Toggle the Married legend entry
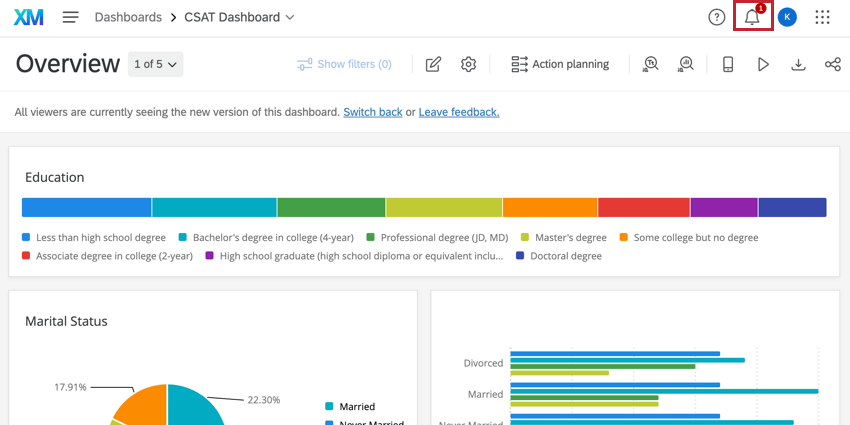Screen dimensions: 850x425 pyautogui.click(x=356, y=407)
